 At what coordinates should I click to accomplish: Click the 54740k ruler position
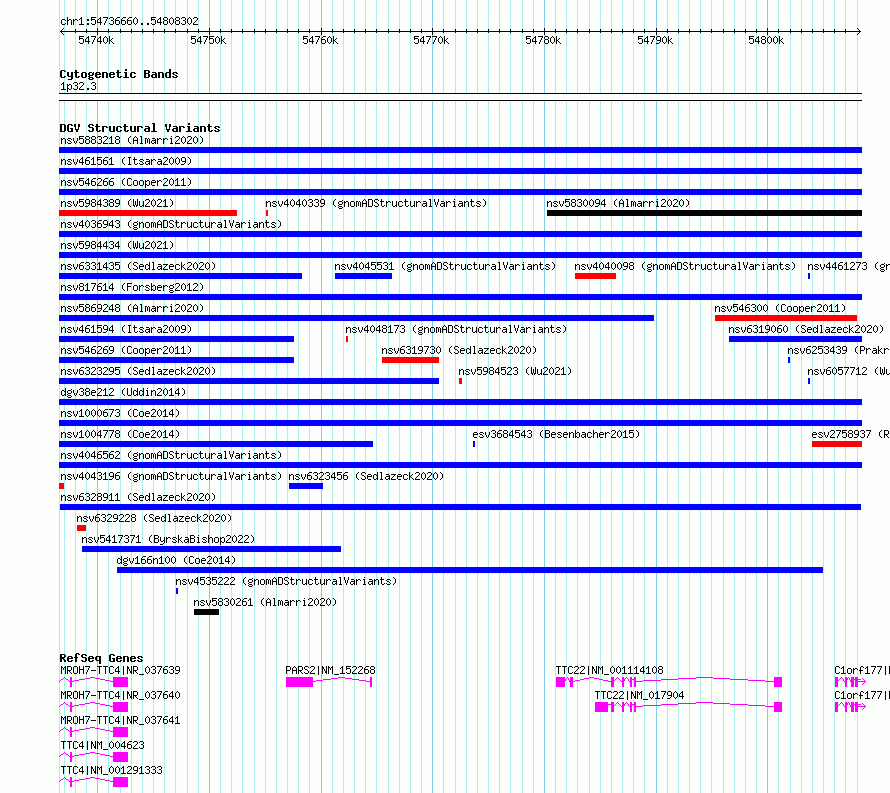click(96, 40)
